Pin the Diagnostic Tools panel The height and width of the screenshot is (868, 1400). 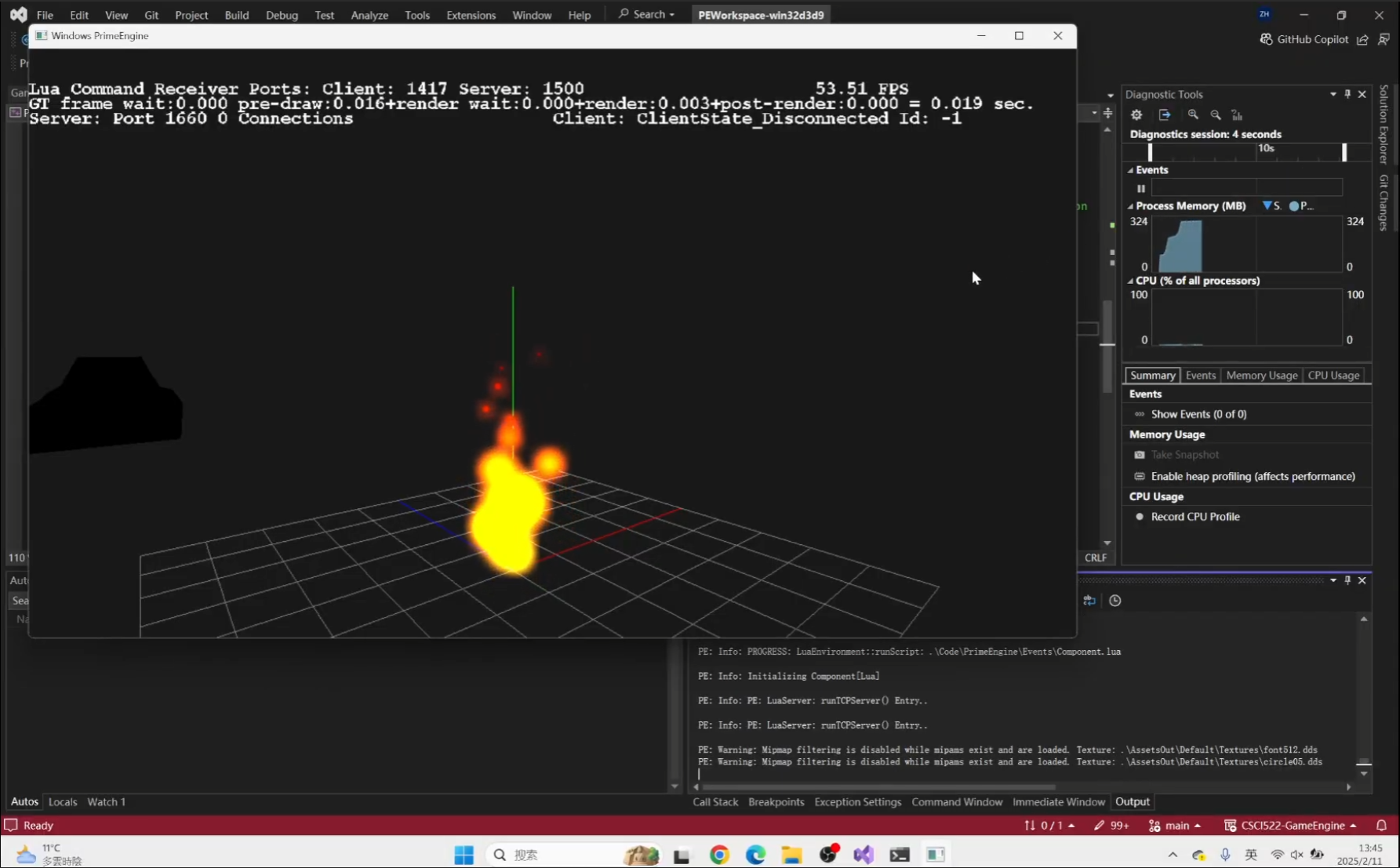(x=1347, y=93)
